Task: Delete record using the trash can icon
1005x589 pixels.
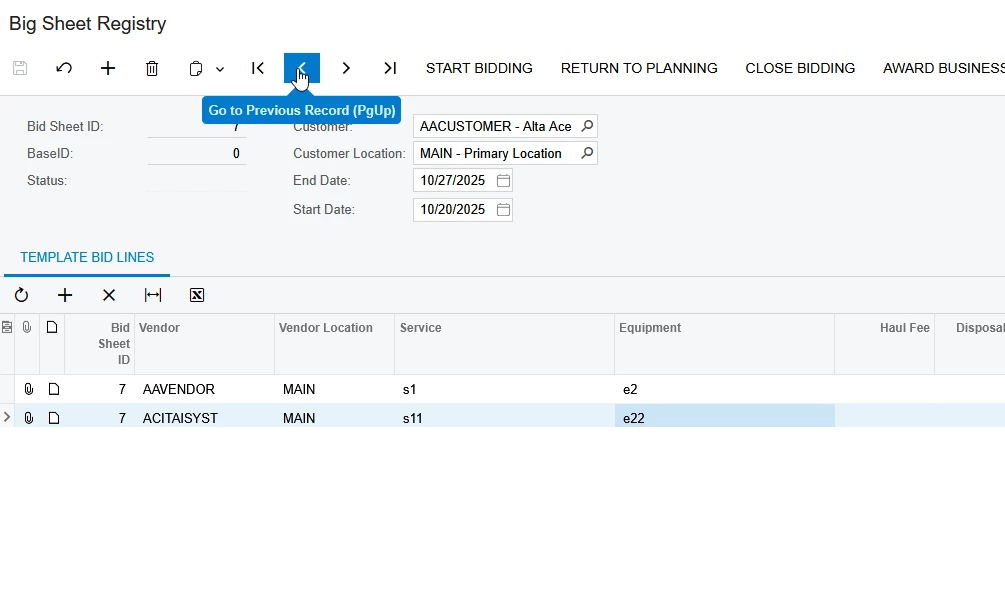Action: click(x=152, y=68)
